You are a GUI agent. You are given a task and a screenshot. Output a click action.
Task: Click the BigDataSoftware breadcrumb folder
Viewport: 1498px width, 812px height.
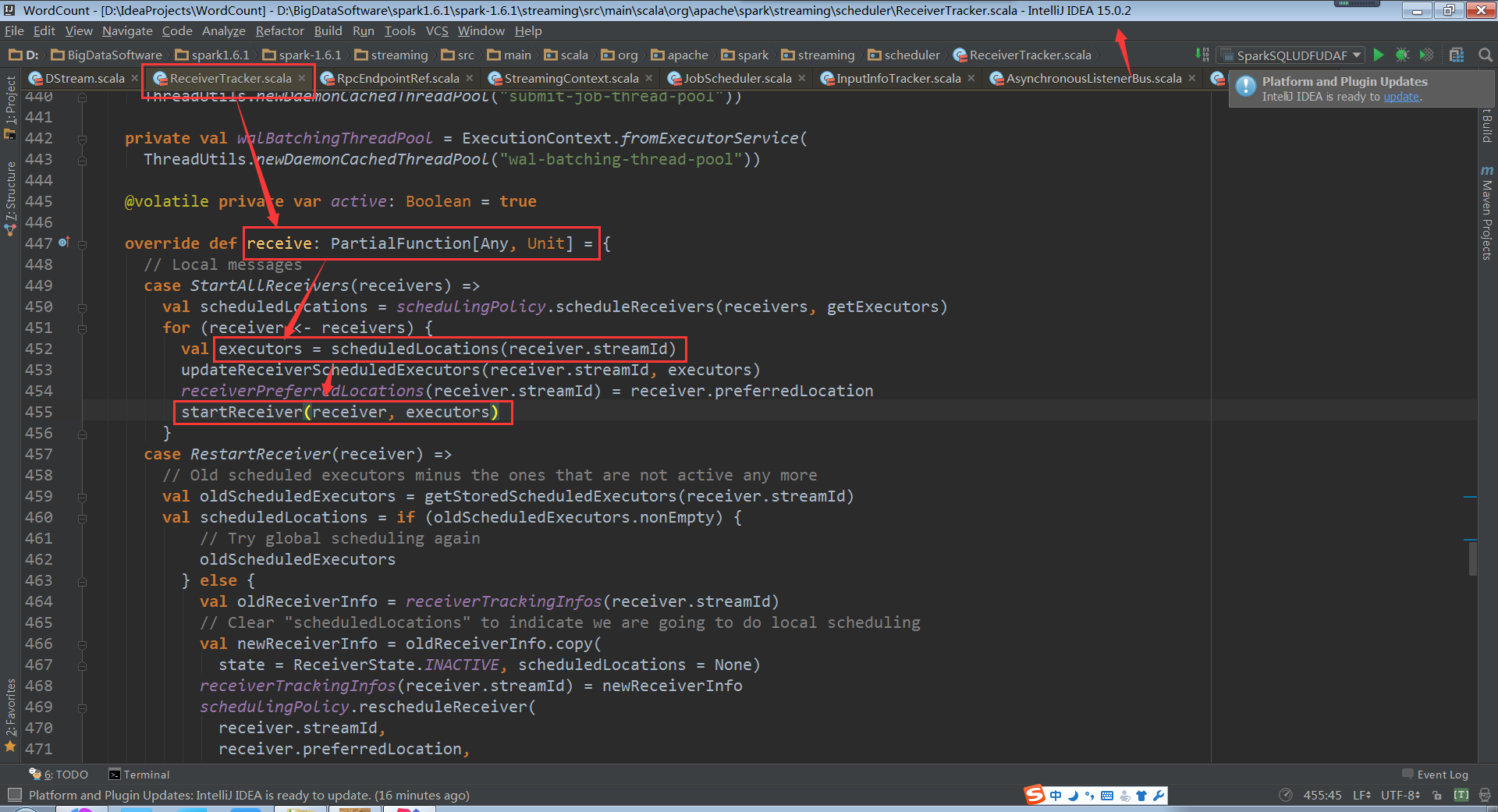tap(107, 55)
